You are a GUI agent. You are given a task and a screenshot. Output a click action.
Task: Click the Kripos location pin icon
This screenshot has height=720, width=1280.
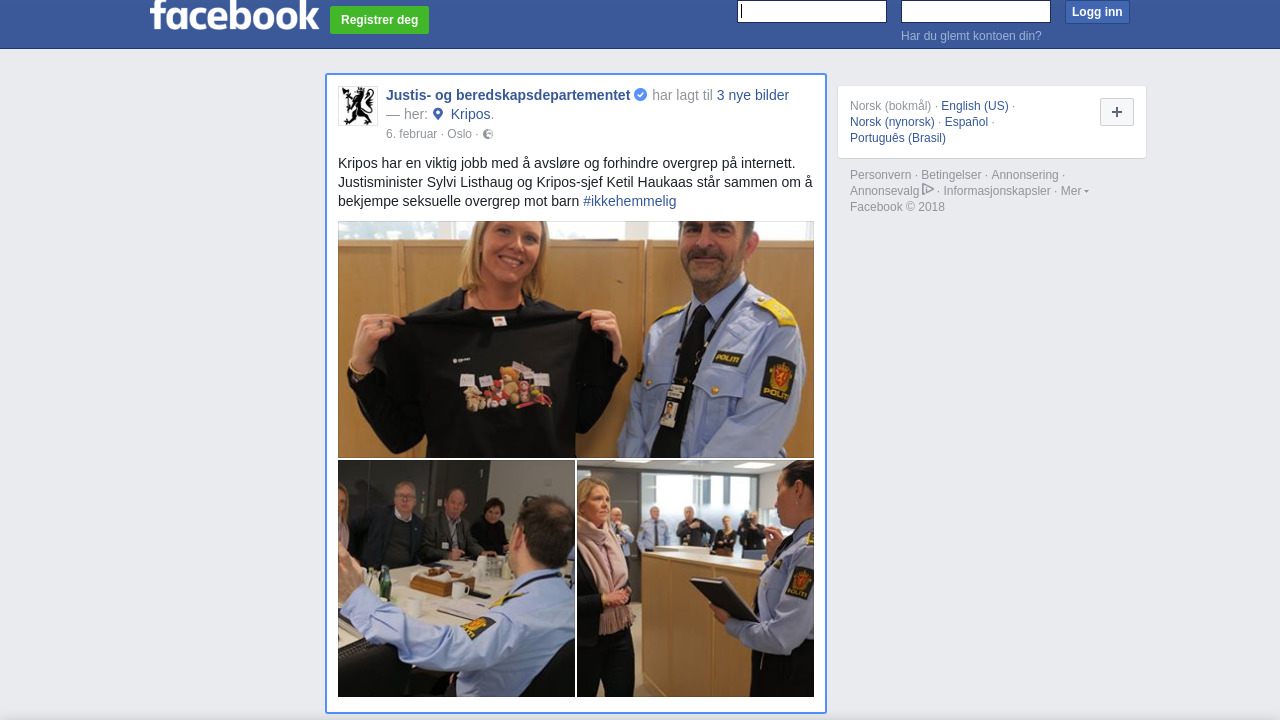438,114
